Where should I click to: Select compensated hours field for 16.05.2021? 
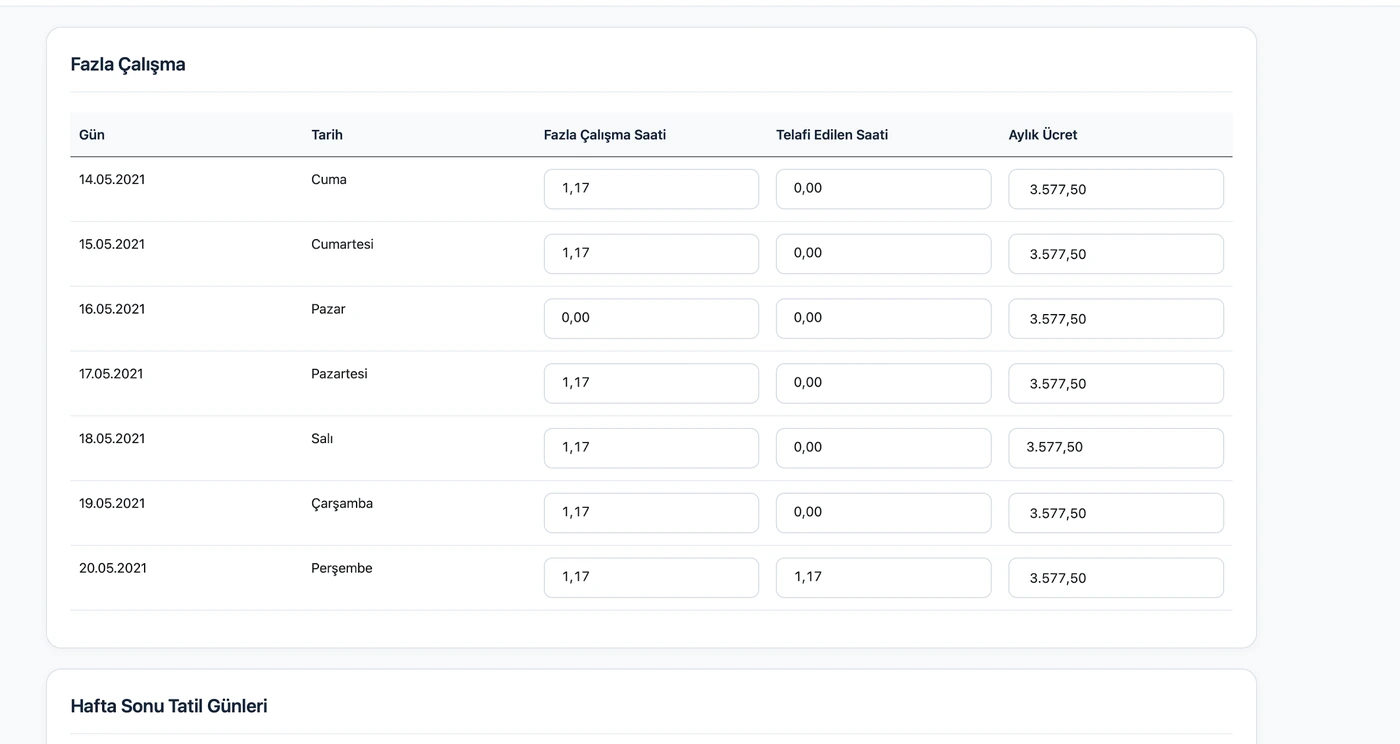point(883,318)
